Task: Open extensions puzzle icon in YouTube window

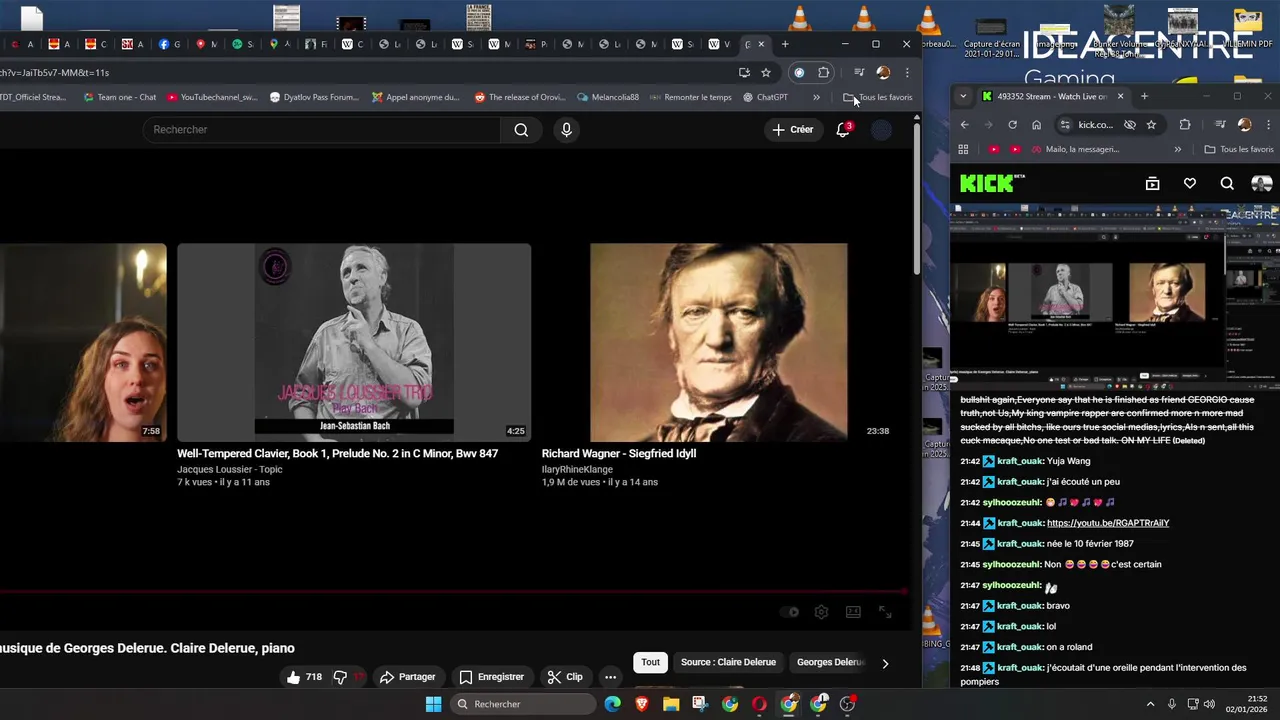Action: pyautogui.click(x=824, y=72)
